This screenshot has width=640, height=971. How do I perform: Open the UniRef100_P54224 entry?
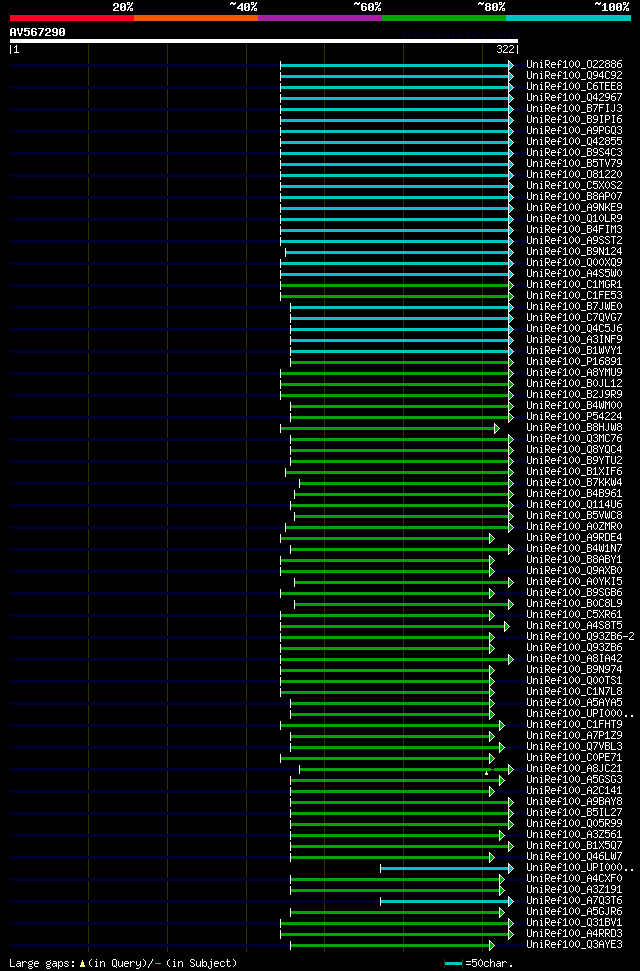[x=574, y=417]
